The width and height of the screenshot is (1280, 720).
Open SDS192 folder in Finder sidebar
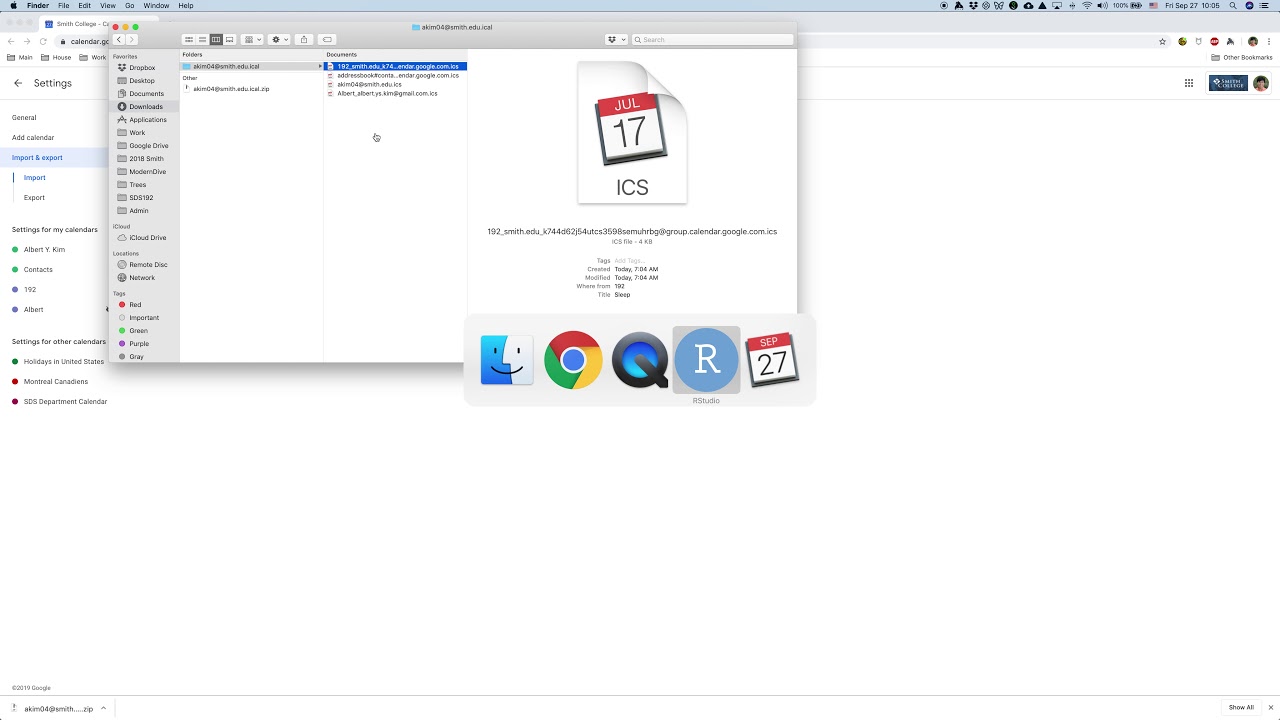point(141,198)
